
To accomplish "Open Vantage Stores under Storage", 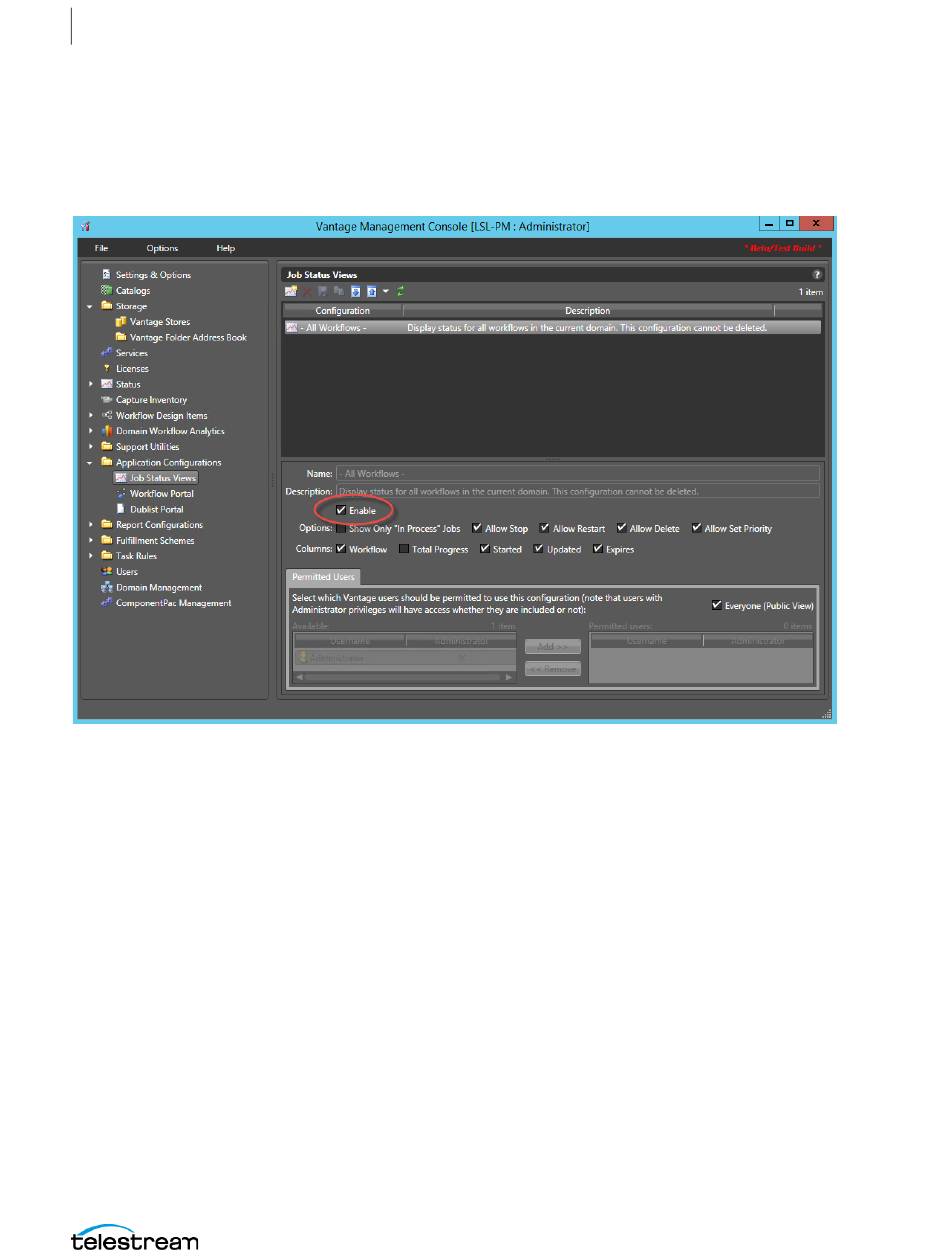I will click(160, 322).
